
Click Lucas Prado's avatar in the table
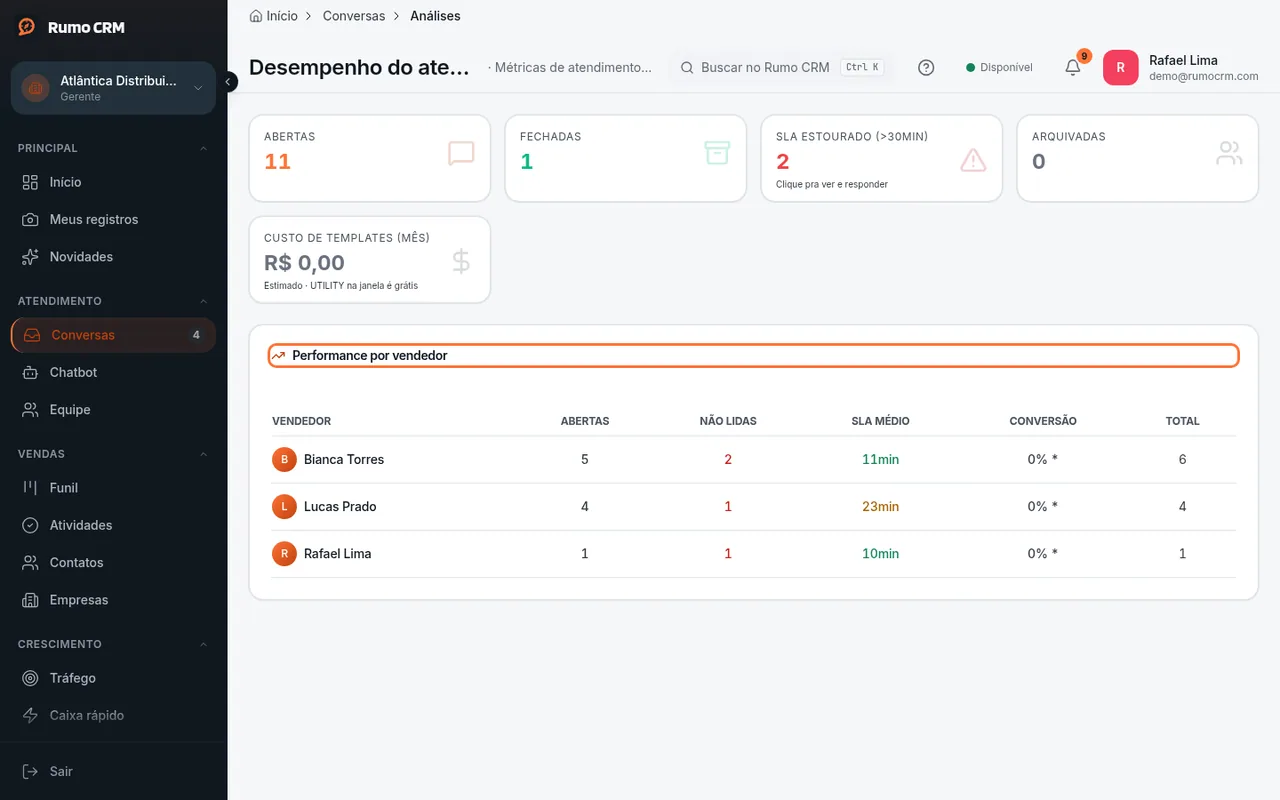tap(284, 507)
